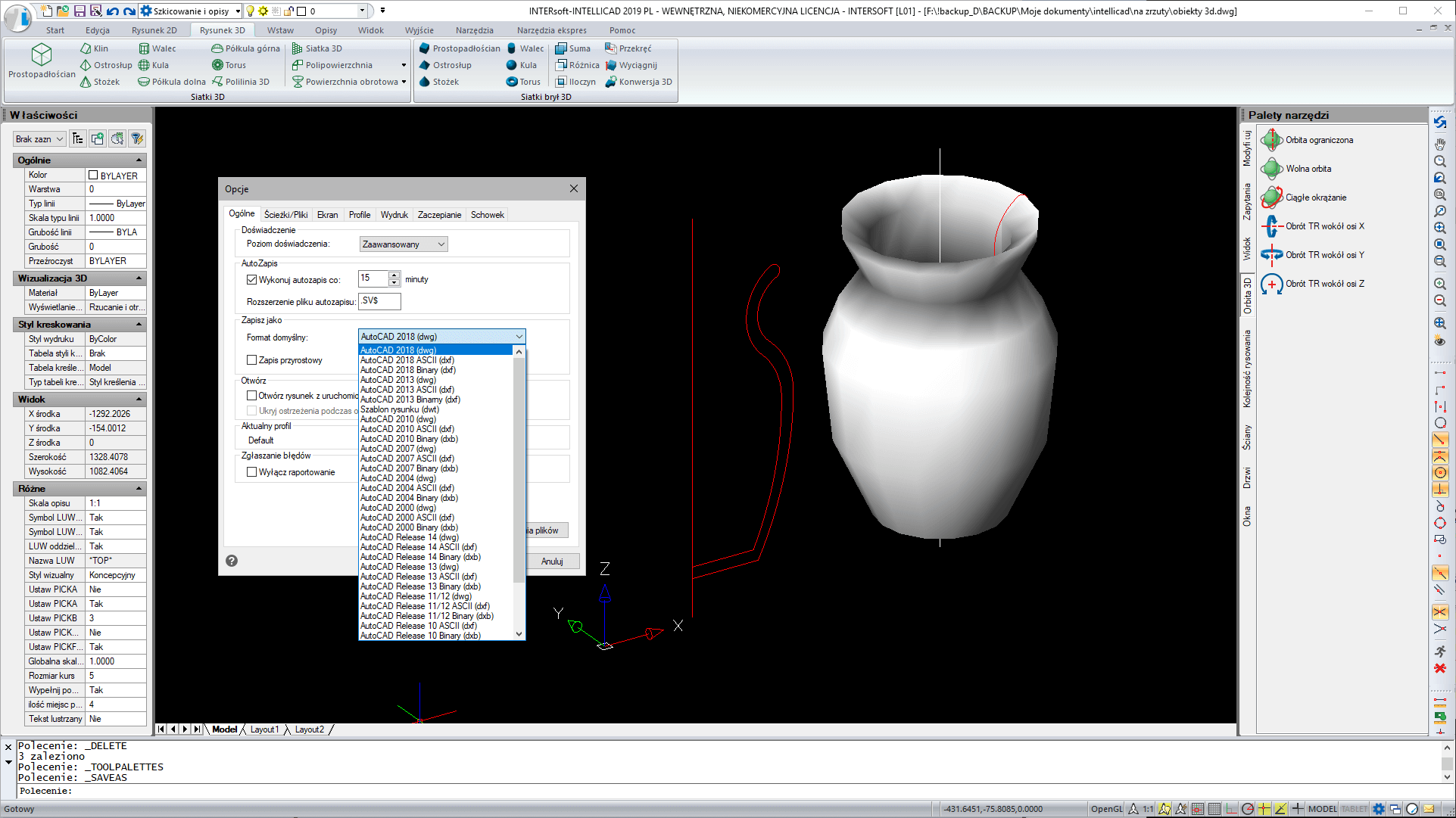Start Ciągłe okrążanie orbit tool
The height and width of the screenshot is (818, 1456).
pyautogui.click(x=1304, y=198)
